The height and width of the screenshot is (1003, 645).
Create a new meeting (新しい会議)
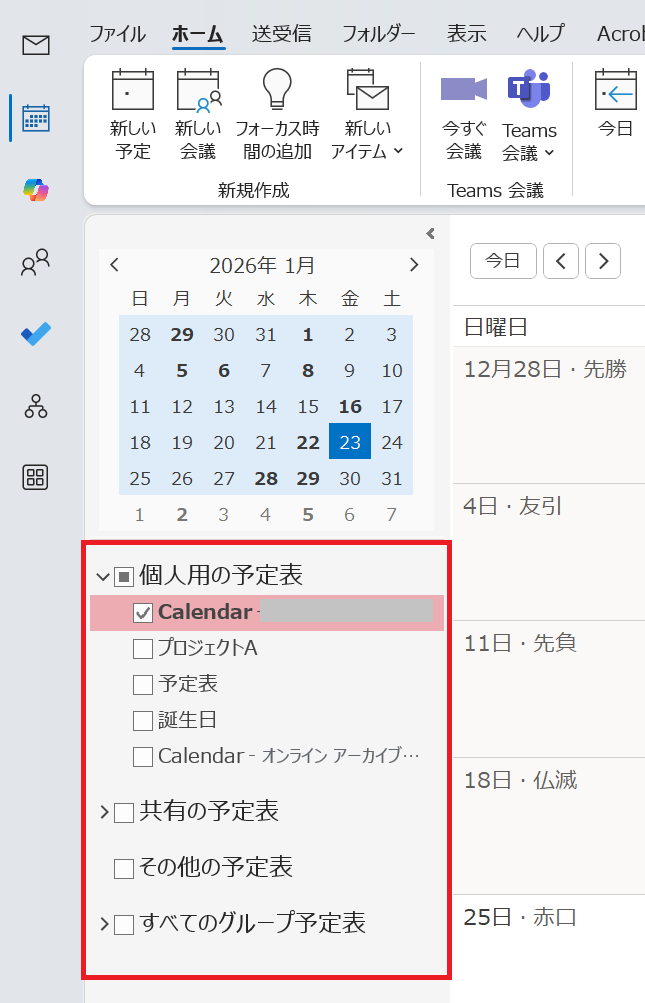tap(198, 115)
